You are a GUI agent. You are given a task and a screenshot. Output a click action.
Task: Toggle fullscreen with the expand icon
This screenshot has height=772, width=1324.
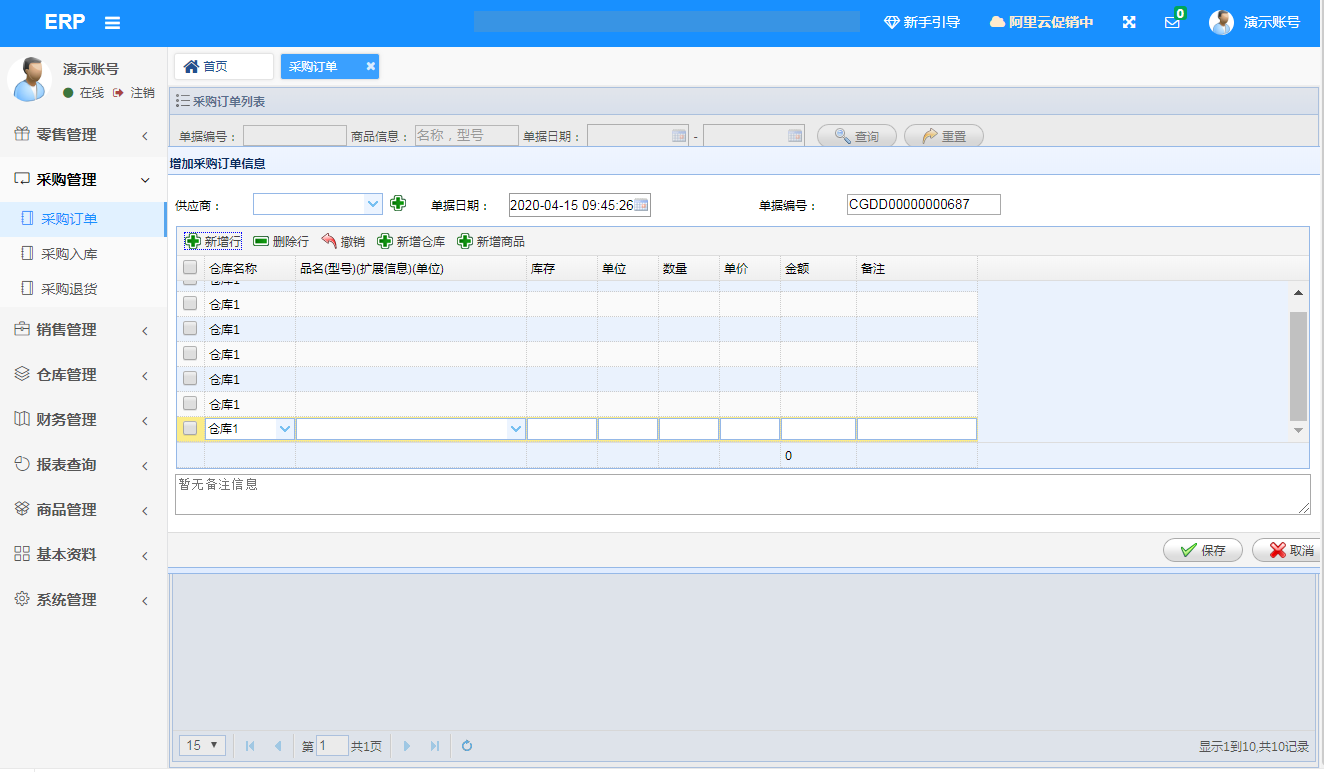pyautogui.click(x=1129, y=22)
